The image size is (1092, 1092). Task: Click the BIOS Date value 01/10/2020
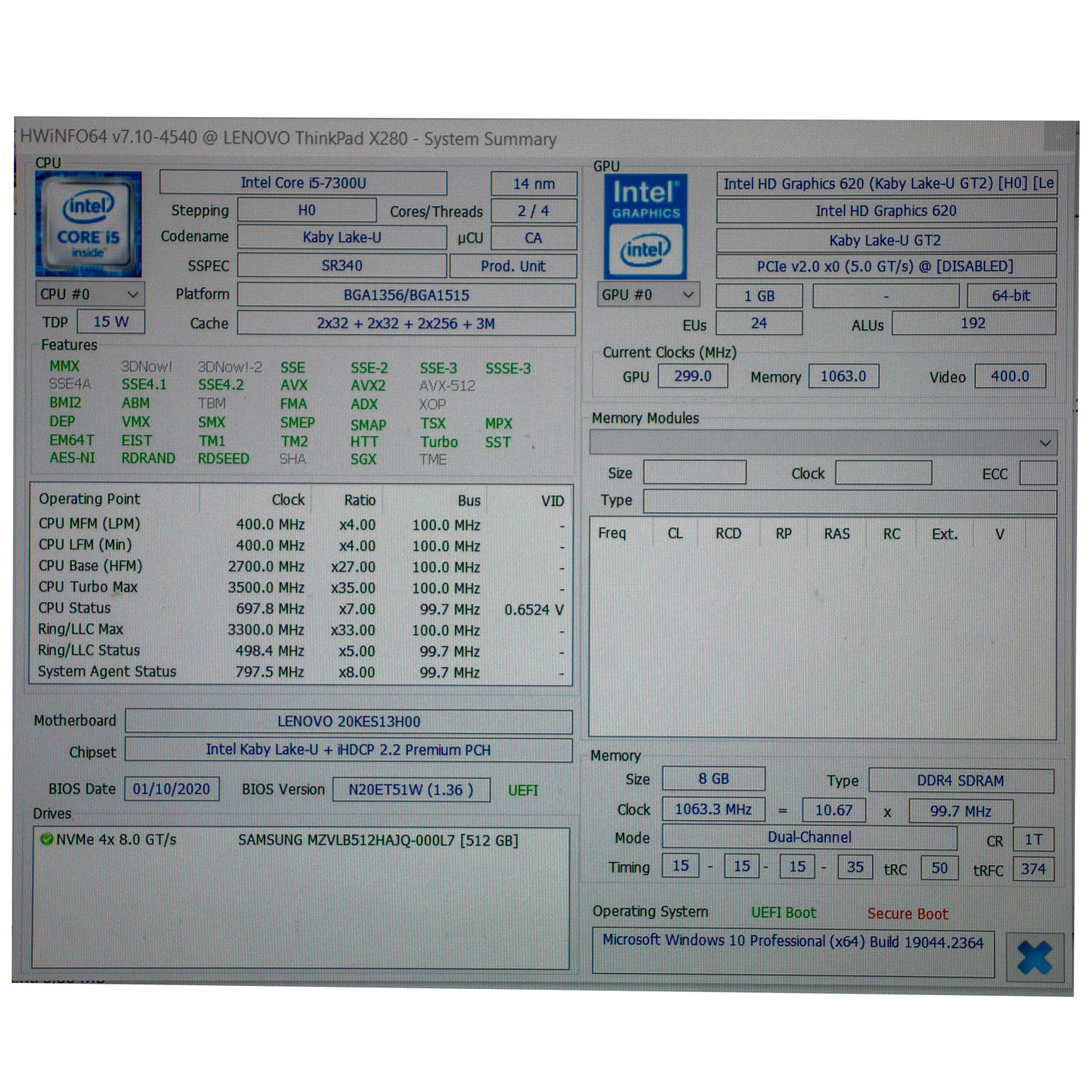click(172, 789)
